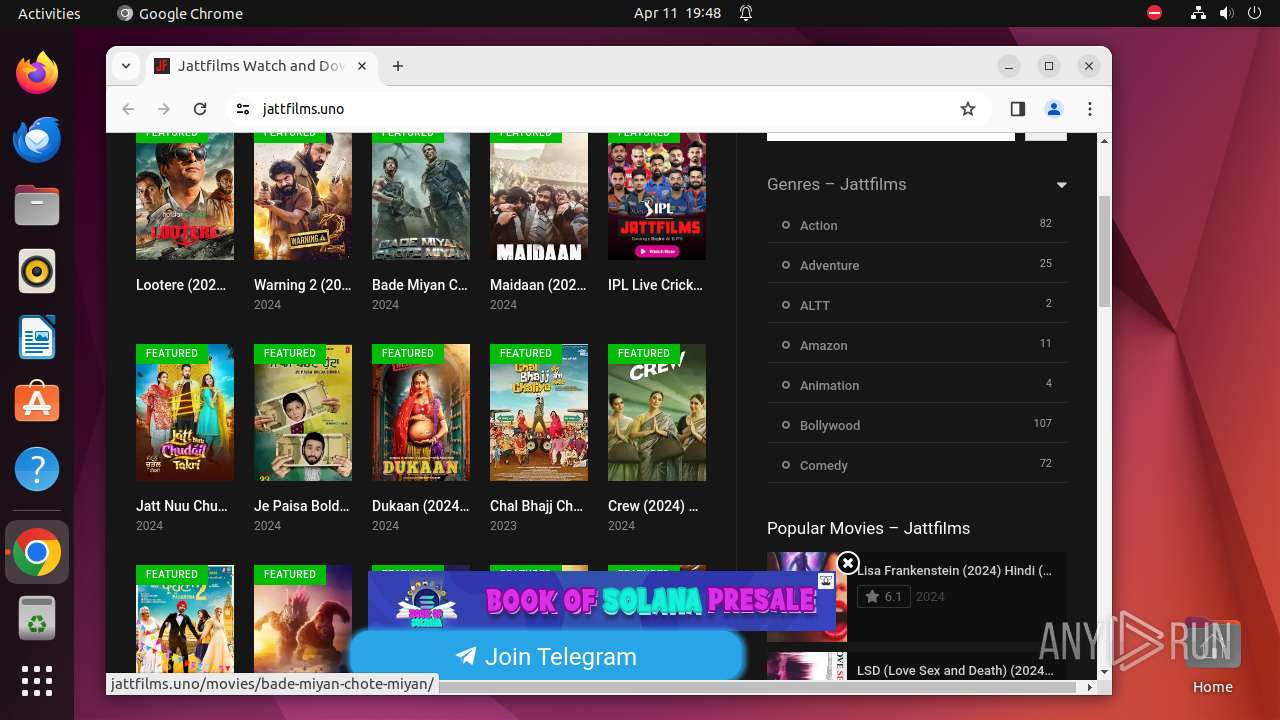Viewport: 1280px width, 720px height.
Task: Open the volume icon in top bar
Action: tap(1226, 13)
